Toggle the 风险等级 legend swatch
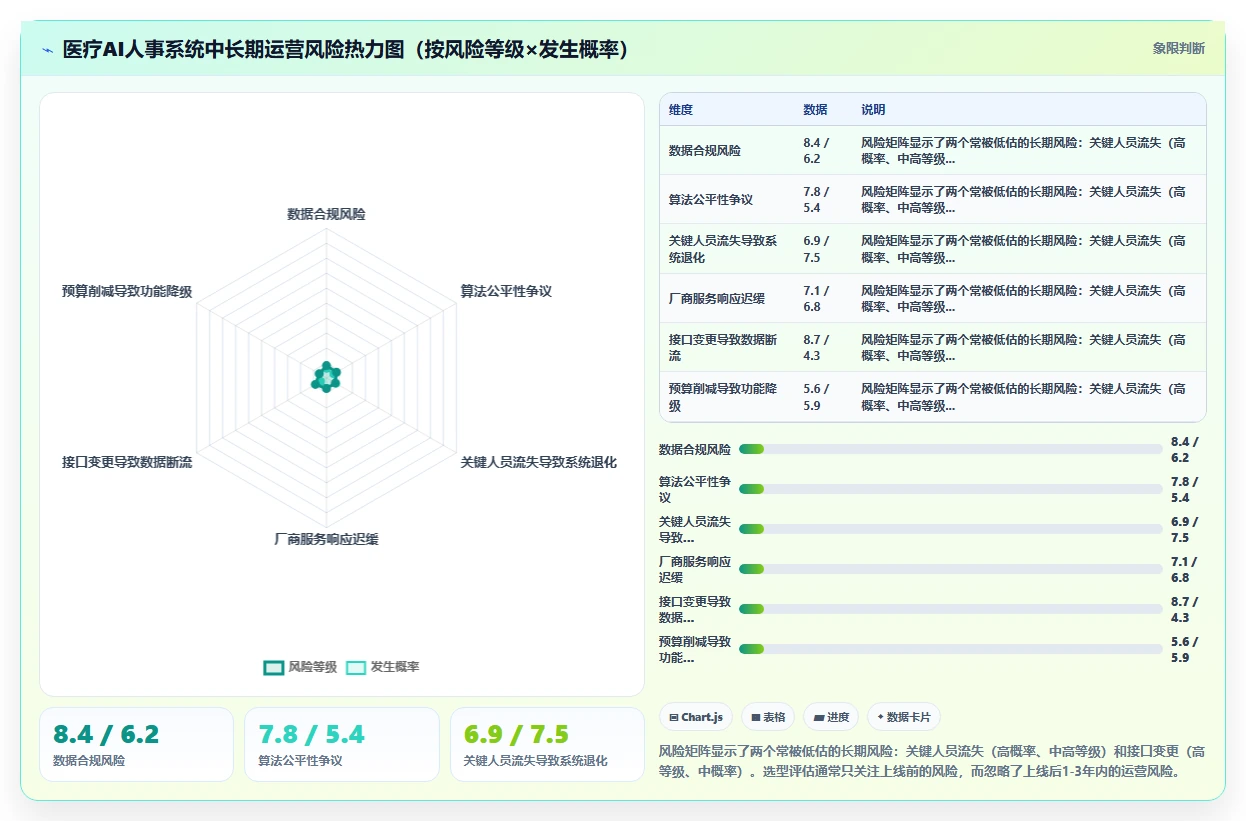Screen dimensions: 1246x821 coord(274,667)
